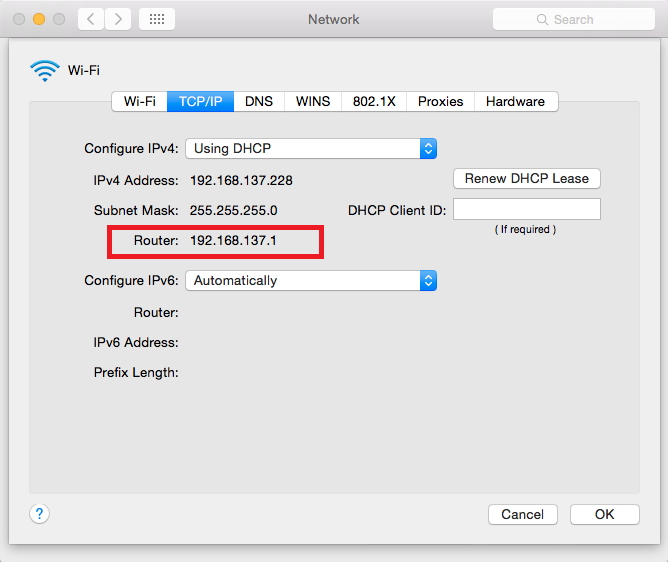The width and height of the screenshot is (668, 562).
Task: Click router address 192.168.137.1
Action: [x=233, y=240]
